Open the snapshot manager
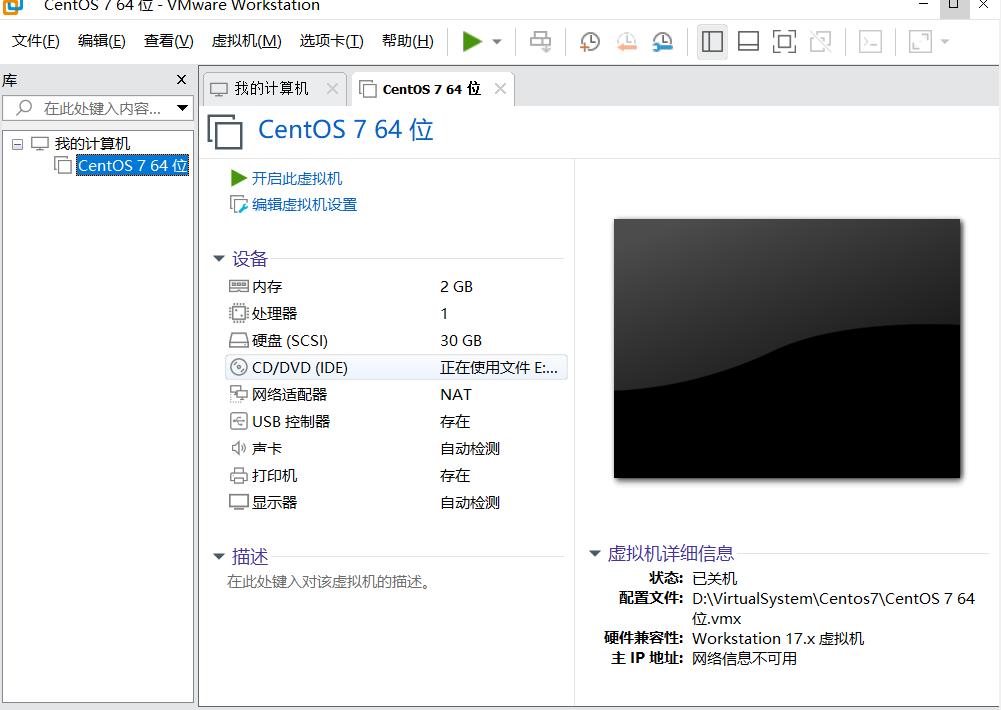Viewport: 1001px width, 710px height. coord(661,41)
